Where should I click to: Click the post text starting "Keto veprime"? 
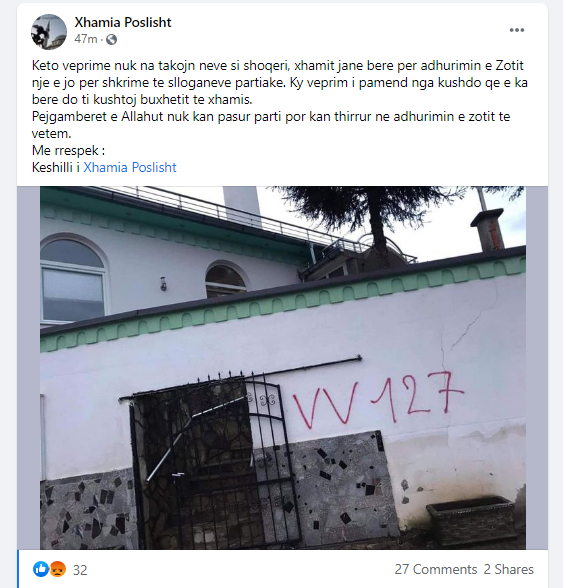pos(280,82)
